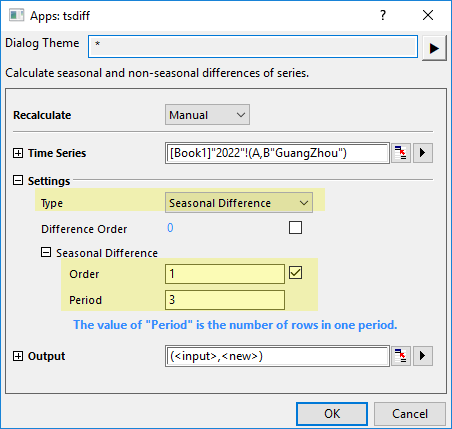Screen dimensions: 452x429
Task: Click Time Series interactive range selector icon
Action: coord(401,153)
